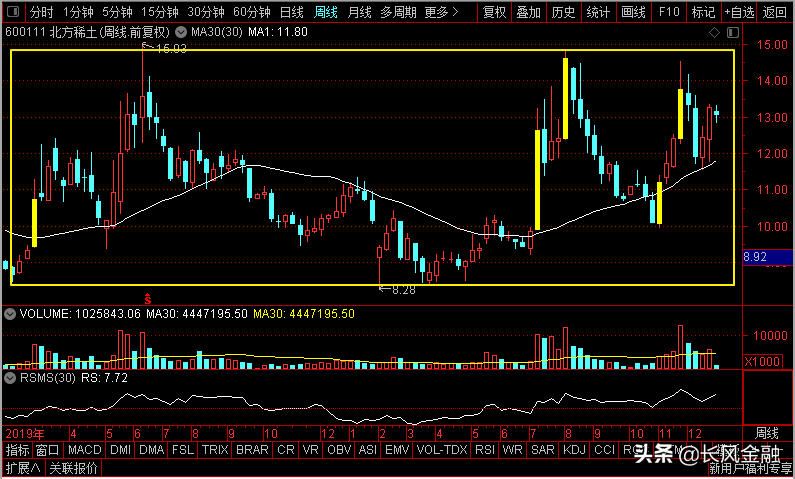Switch to the 日线 daily chart
Screen dimensions: 795x479
click(292, 12)
